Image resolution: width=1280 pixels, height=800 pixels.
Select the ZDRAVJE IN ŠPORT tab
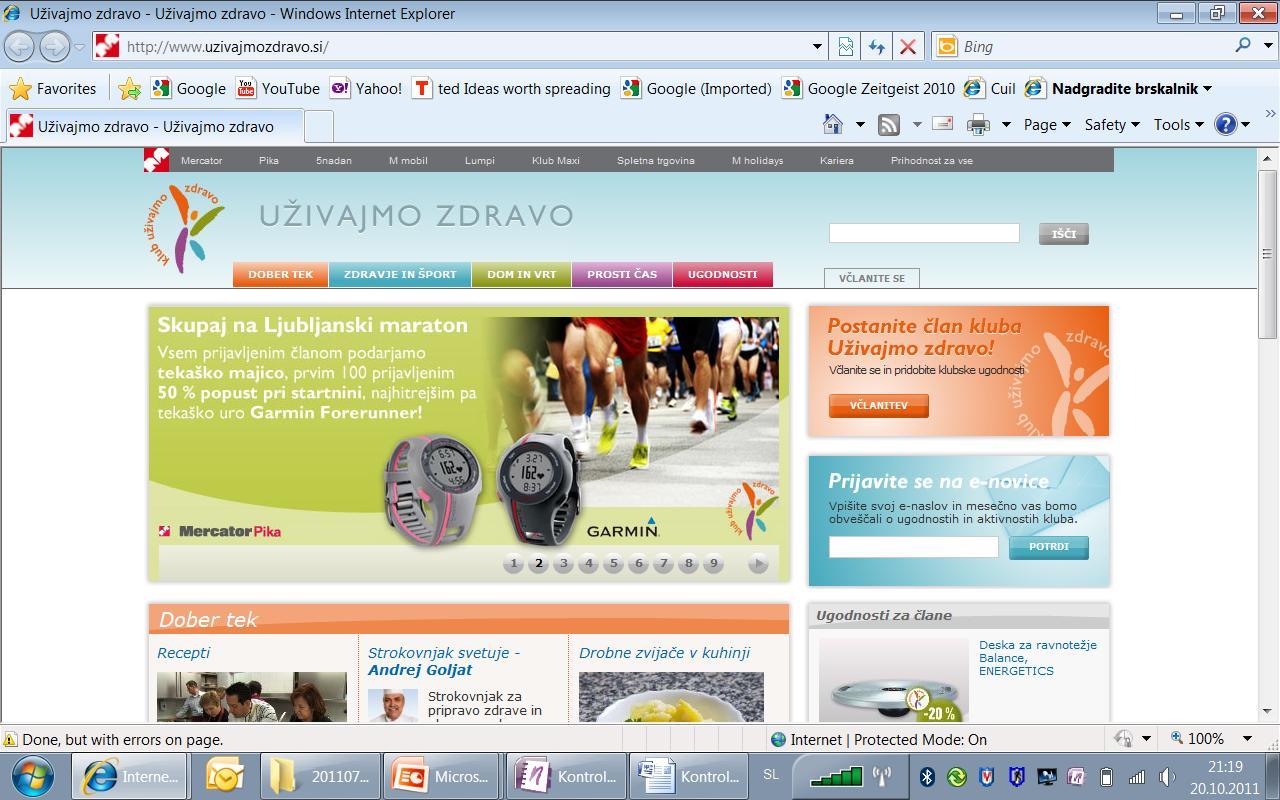[400, 274]
